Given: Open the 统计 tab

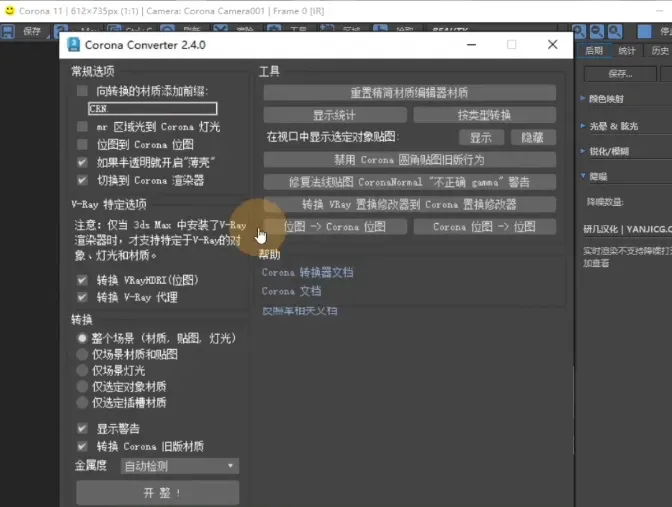Looking at the screenshot, I should (627, 51).
